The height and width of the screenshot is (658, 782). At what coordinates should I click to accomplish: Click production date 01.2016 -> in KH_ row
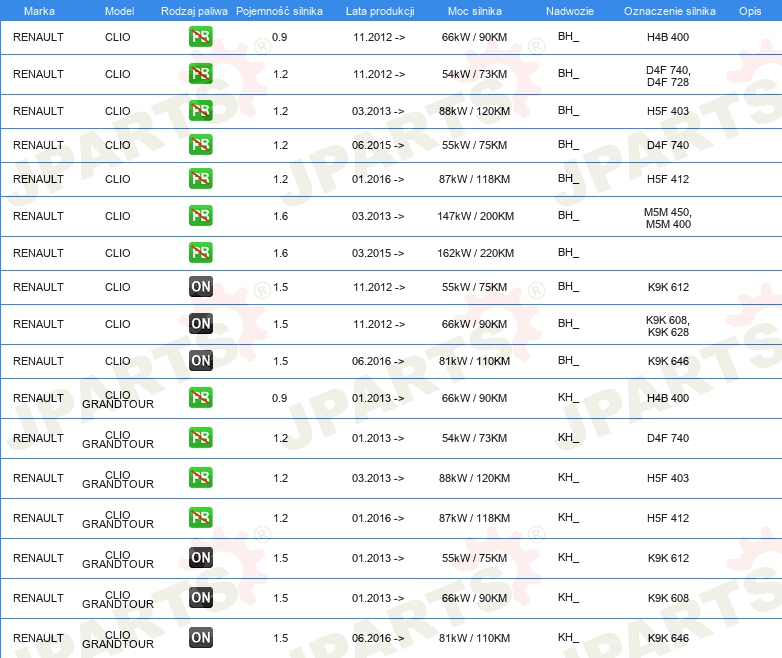(378, 518)
